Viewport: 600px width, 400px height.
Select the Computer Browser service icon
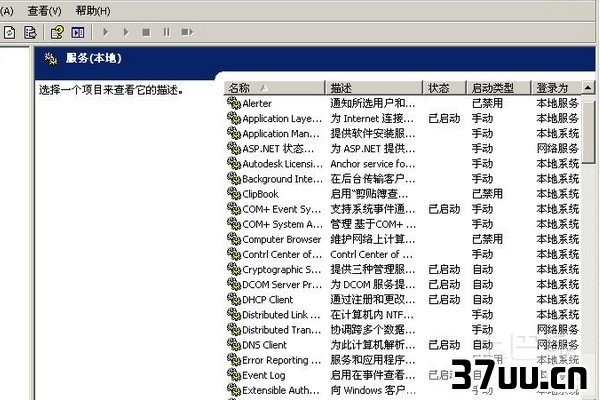(234, 239)
